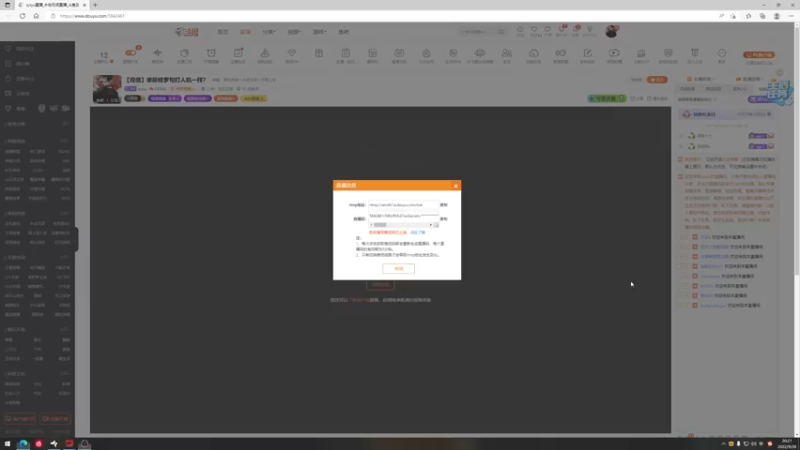The height and width of the screenshot is (450, 800).
Task: Click the alarm clock toolbar icon
Action: 211,53
